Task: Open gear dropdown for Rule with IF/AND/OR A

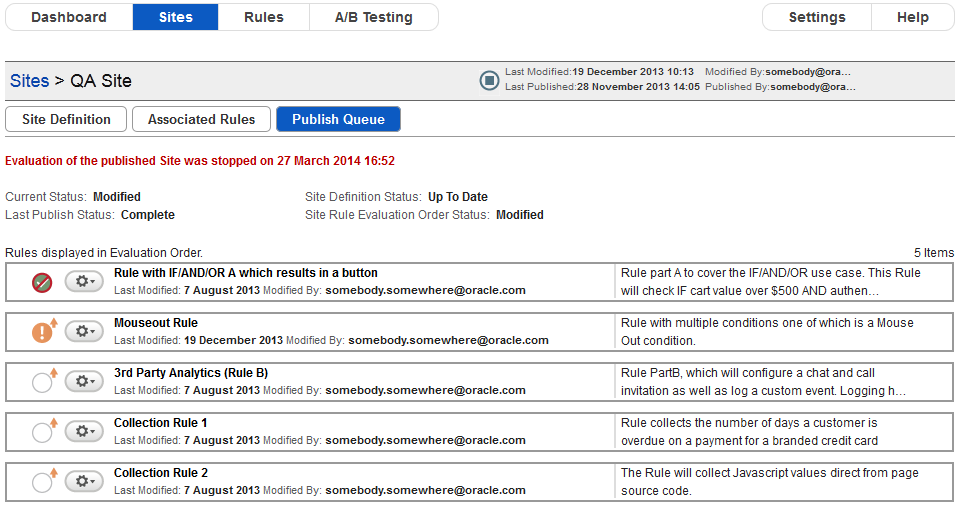Action: click(x=84, y=282)
